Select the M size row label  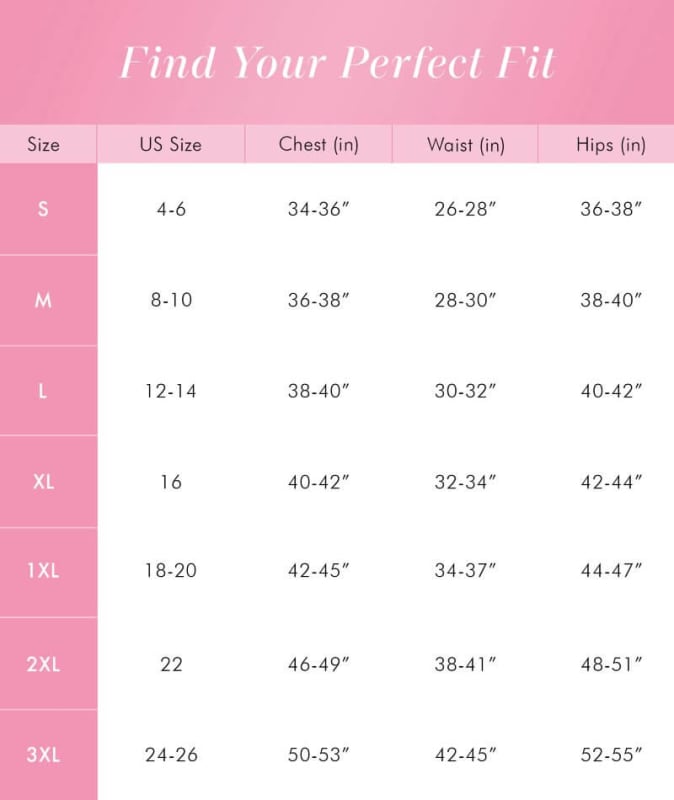click(x=43, y=300)
